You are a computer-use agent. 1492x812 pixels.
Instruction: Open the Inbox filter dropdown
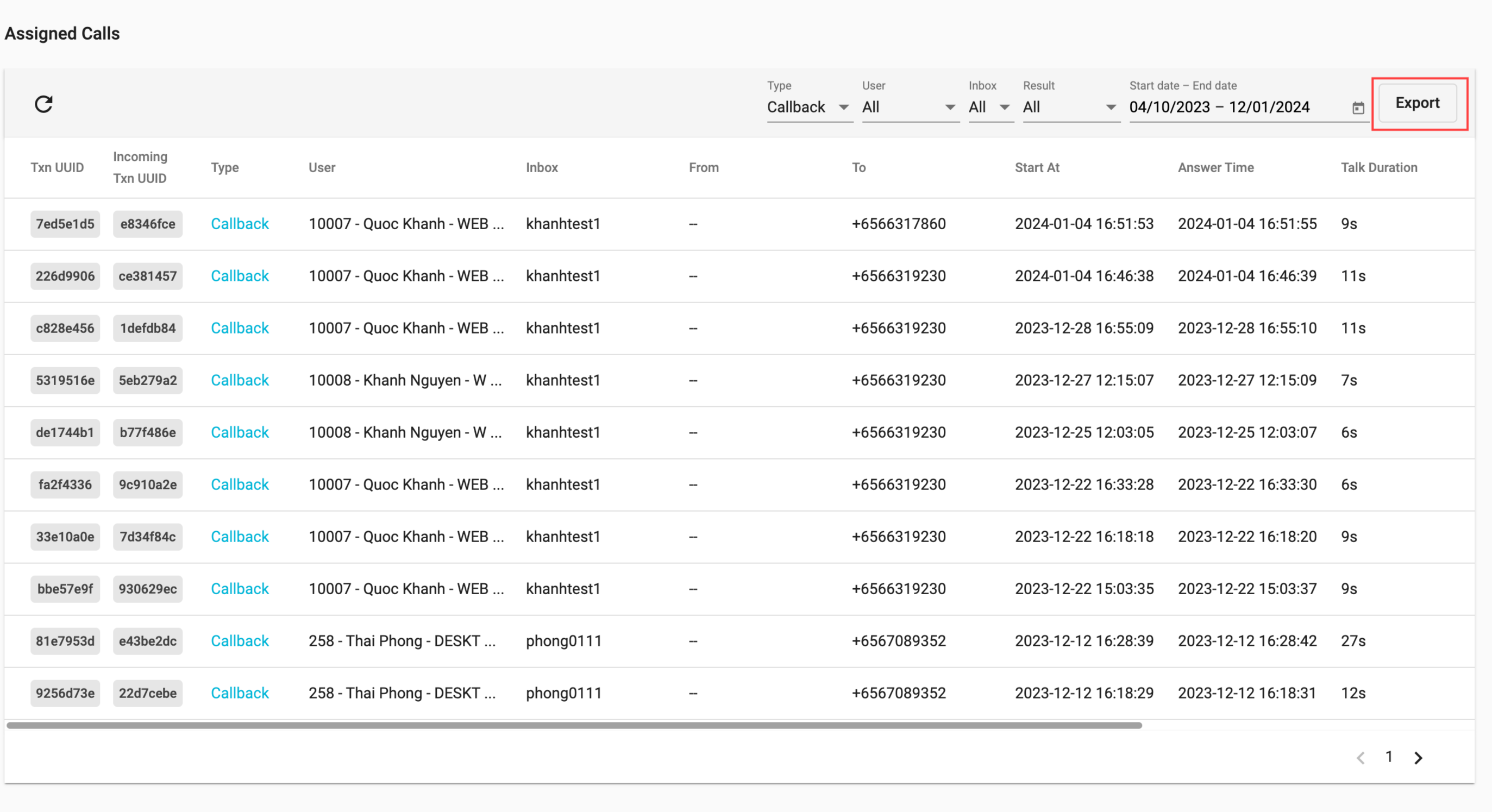pyautogui.click(x=991, y=107)
